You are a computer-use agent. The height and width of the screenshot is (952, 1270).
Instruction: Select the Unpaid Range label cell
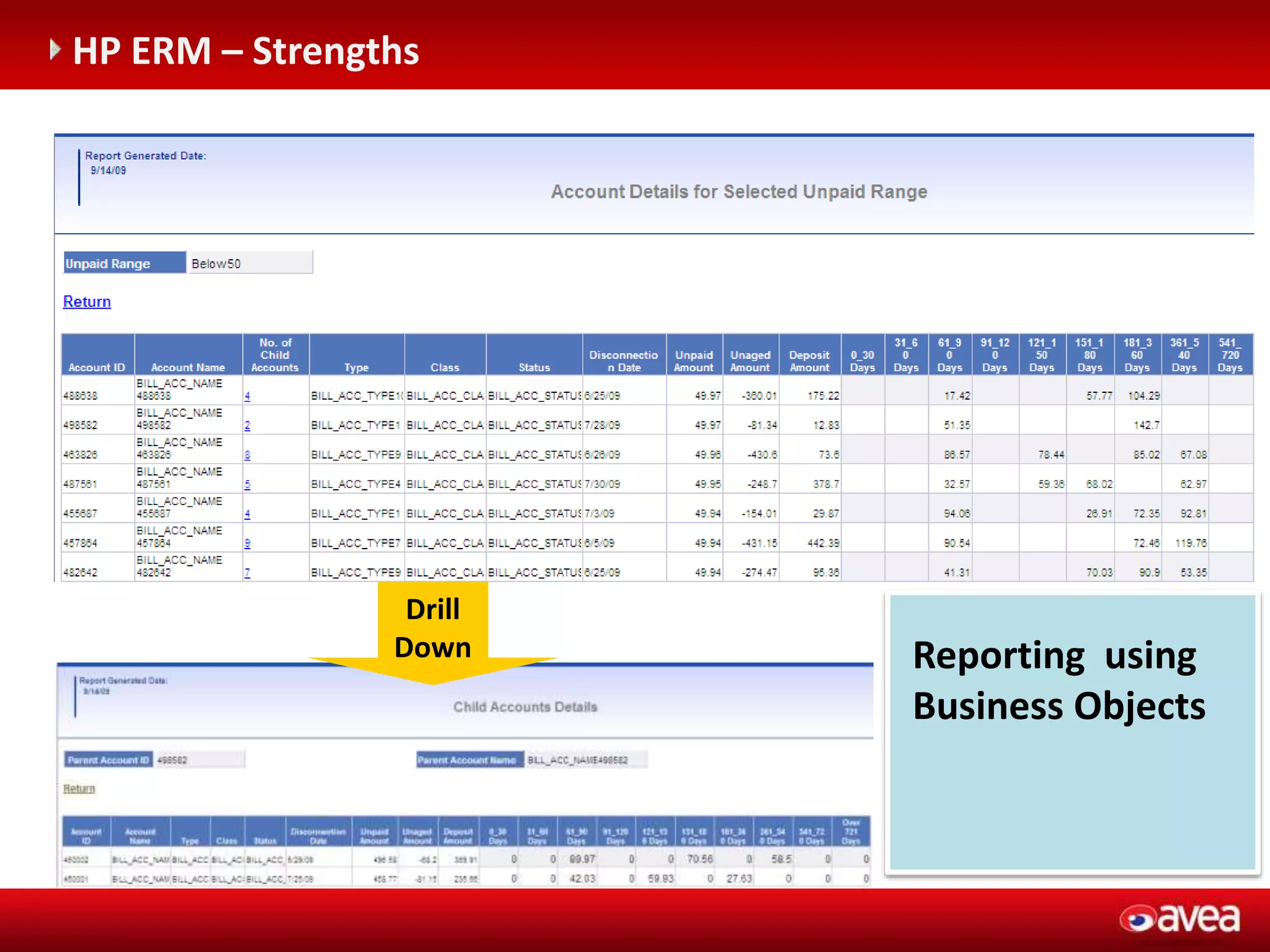click(125, 263)
